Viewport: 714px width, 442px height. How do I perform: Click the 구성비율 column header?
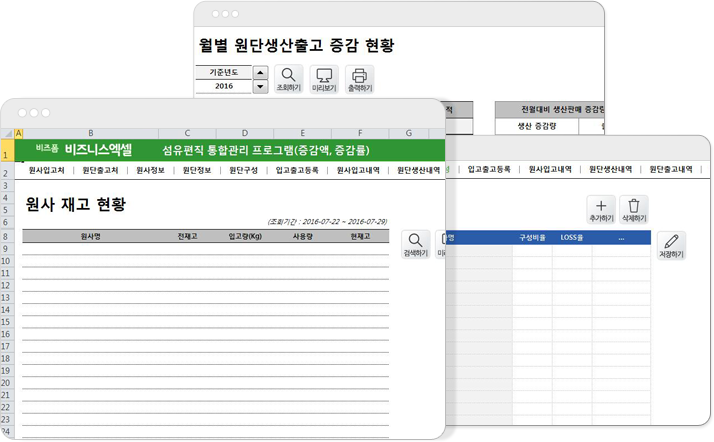532,238
